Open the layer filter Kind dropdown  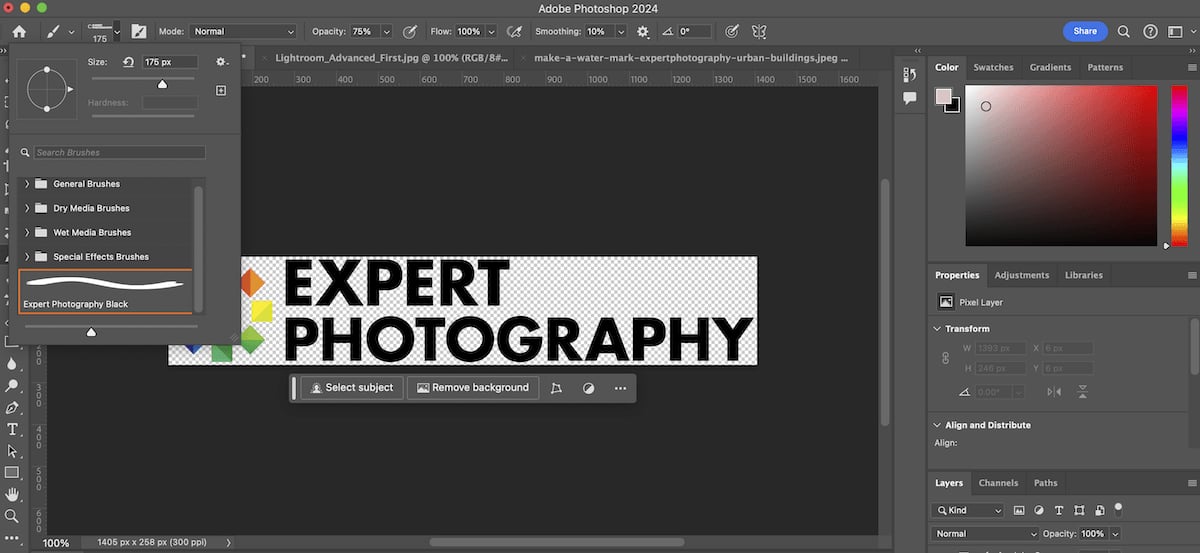click(x=968, y=510)
